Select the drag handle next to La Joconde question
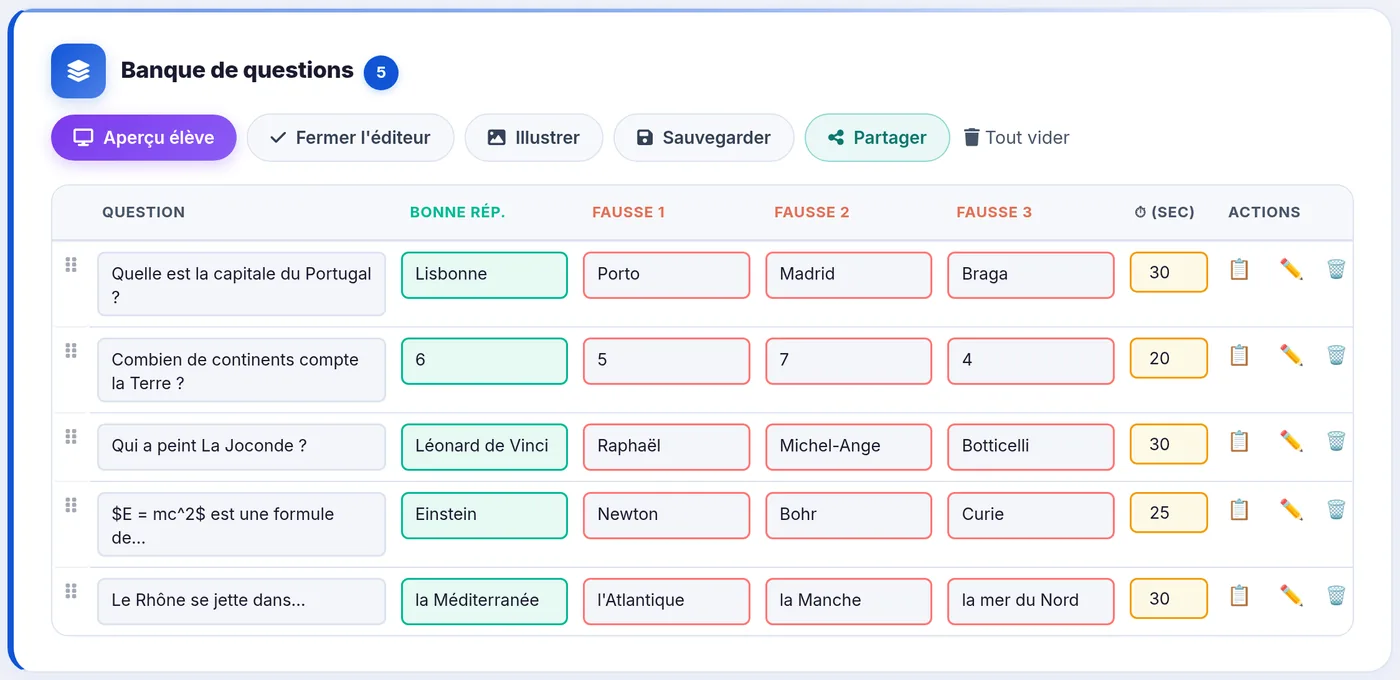The height and width of the screenshot is (680, 1400). [71, 436]
